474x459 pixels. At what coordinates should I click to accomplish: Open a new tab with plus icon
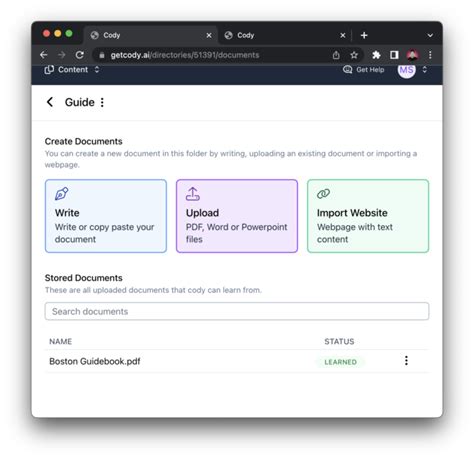point(364,35)
